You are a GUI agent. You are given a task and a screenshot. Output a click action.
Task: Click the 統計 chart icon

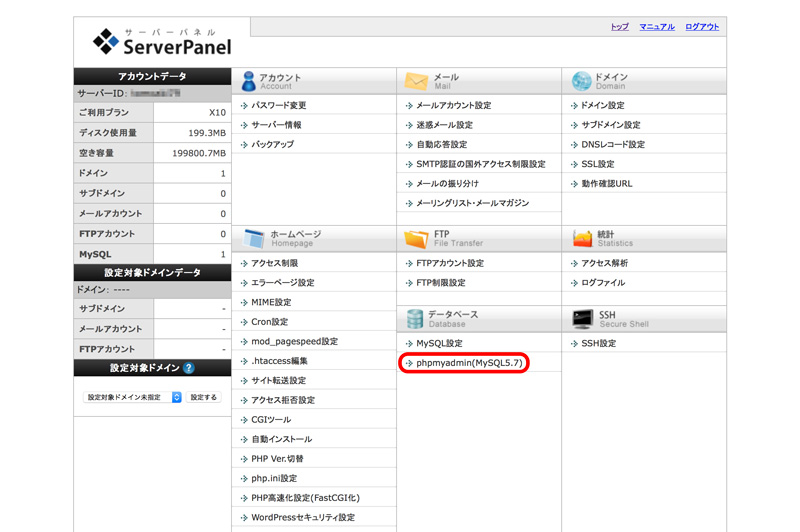[x=582, y=239]
